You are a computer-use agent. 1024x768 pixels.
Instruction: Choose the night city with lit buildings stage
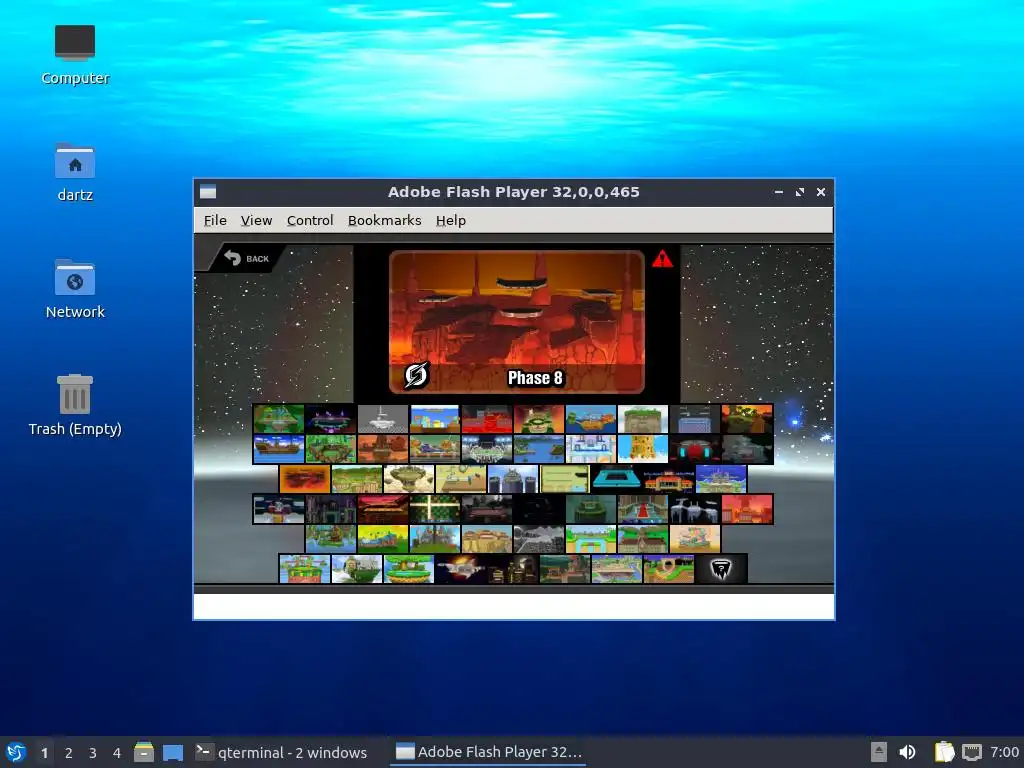513,569
